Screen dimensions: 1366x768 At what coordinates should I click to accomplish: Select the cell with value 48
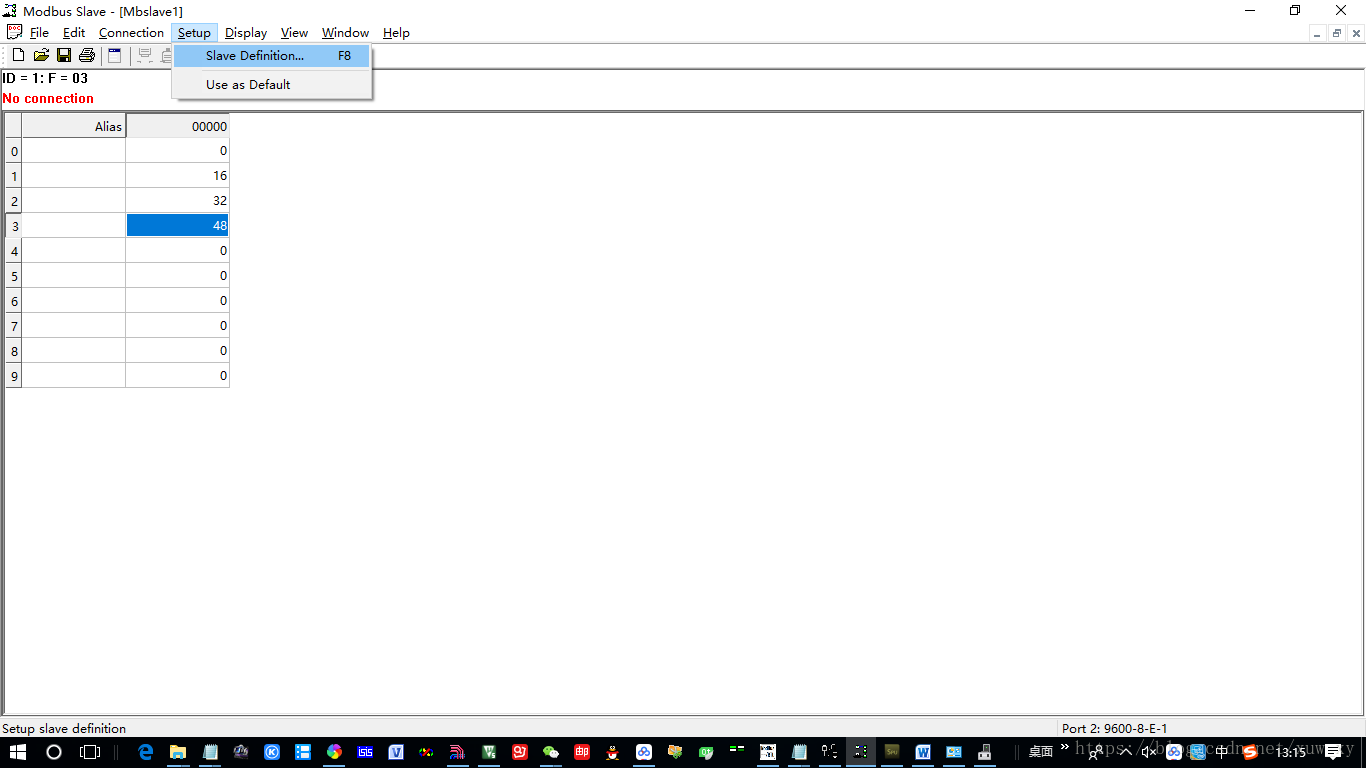178,226
